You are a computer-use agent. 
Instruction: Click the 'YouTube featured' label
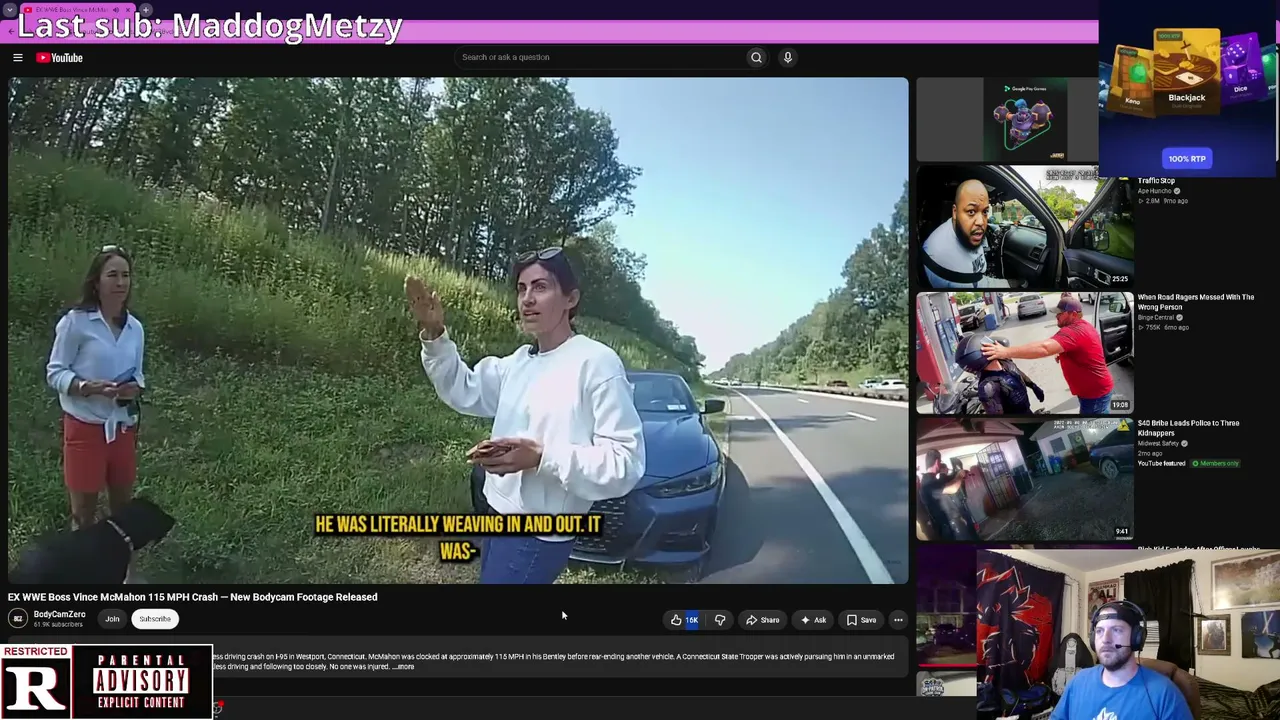pyautogui.click(x=1161, y=464)
